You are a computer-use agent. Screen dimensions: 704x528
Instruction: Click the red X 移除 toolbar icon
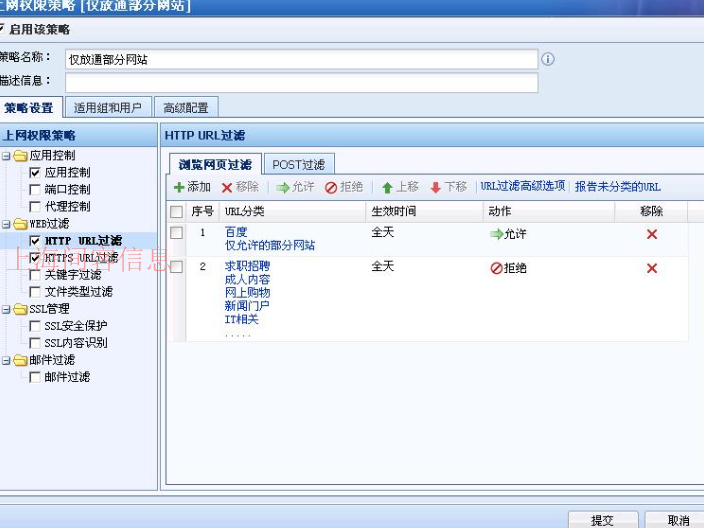227,188
